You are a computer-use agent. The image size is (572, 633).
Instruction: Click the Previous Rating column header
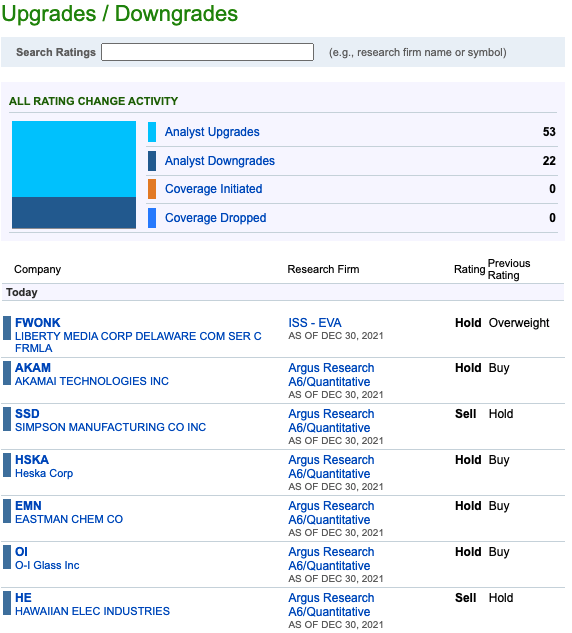click(x=509, y=269)
